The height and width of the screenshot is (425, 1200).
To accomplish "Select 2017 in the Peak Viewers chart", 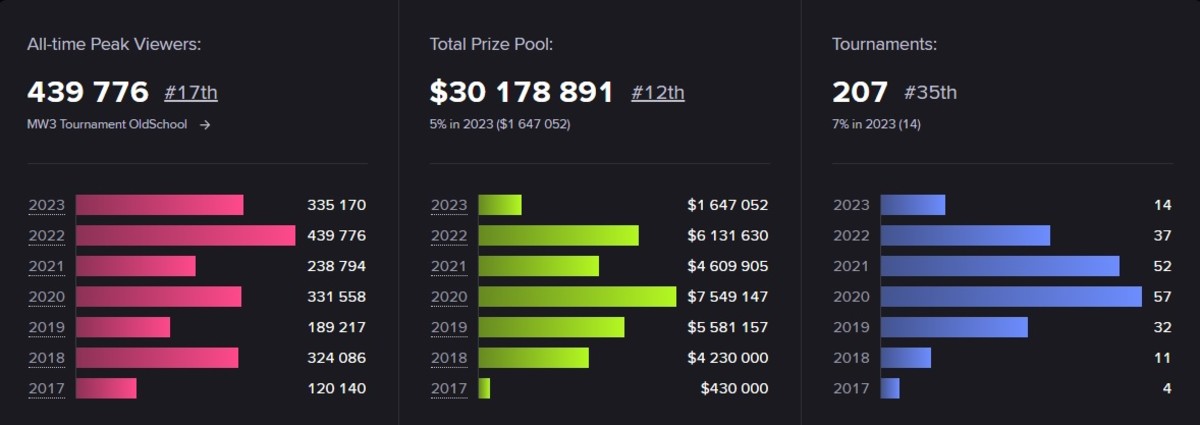I will pyautogui.click(x=46, y=388).
